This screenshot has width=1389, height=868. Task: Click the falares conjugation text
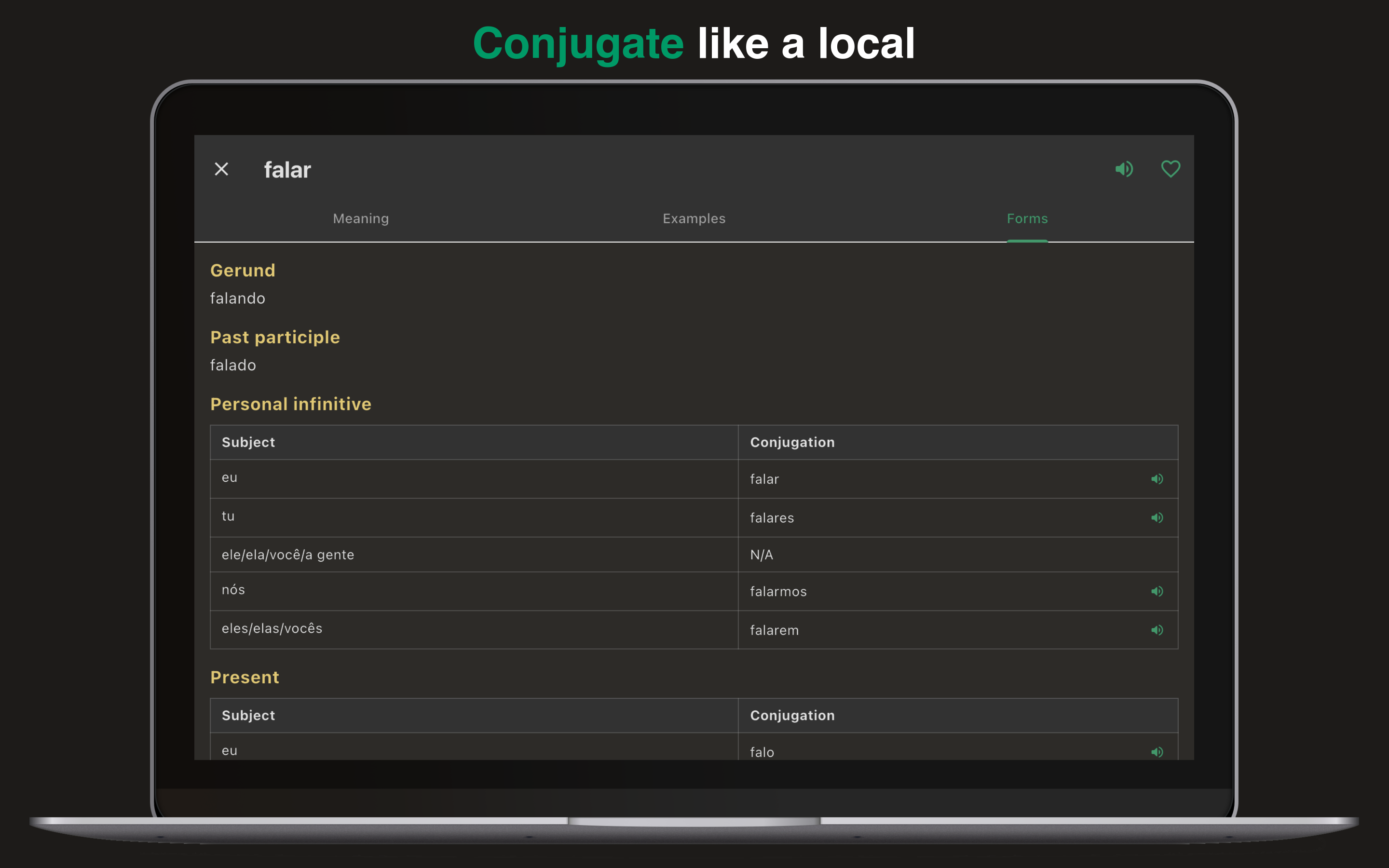pyautogui.click(x=772, y=518)
